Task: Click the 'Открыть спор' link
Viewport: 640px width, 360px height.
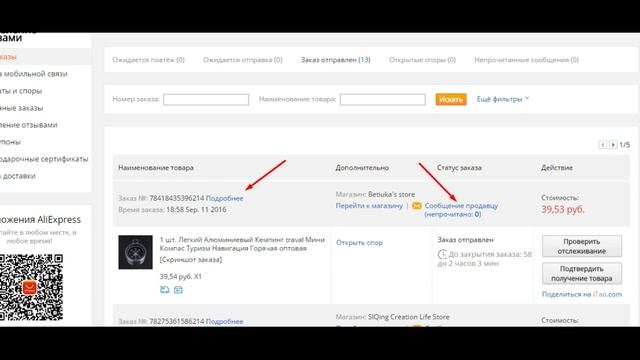Action: (359, 242)
